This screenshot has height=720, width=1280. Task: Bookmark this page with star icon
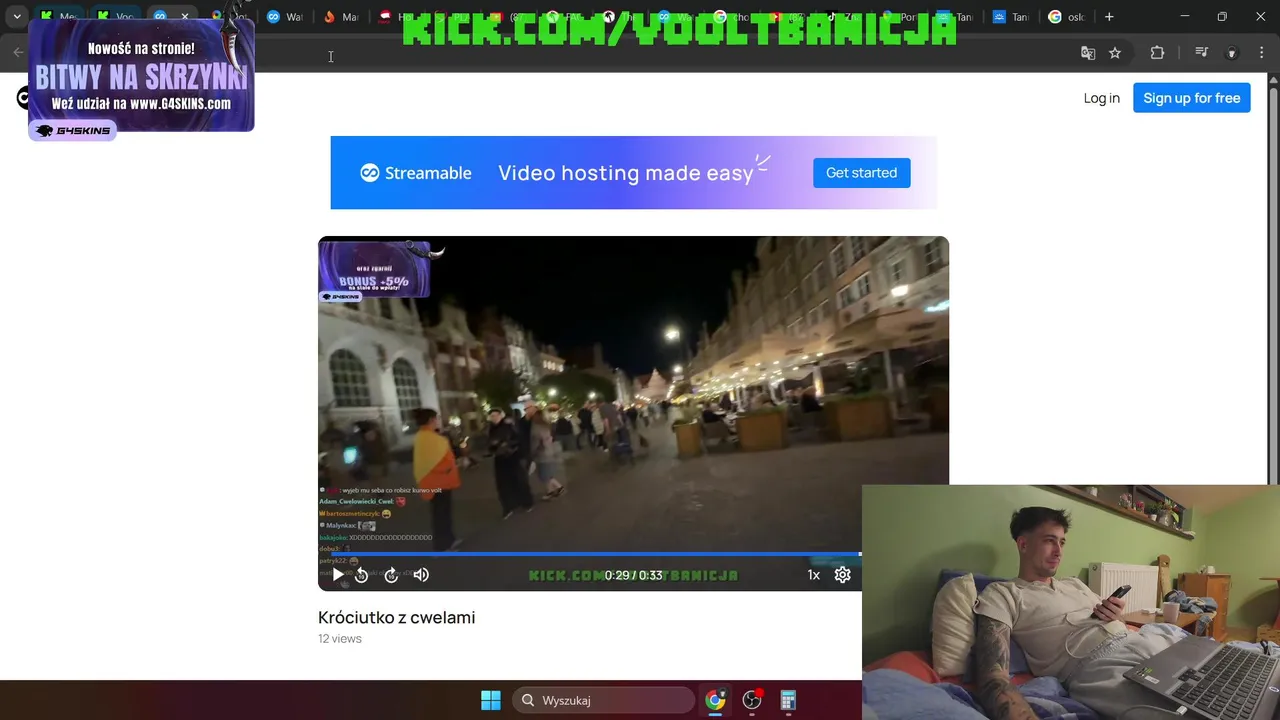coord(1115,53)
